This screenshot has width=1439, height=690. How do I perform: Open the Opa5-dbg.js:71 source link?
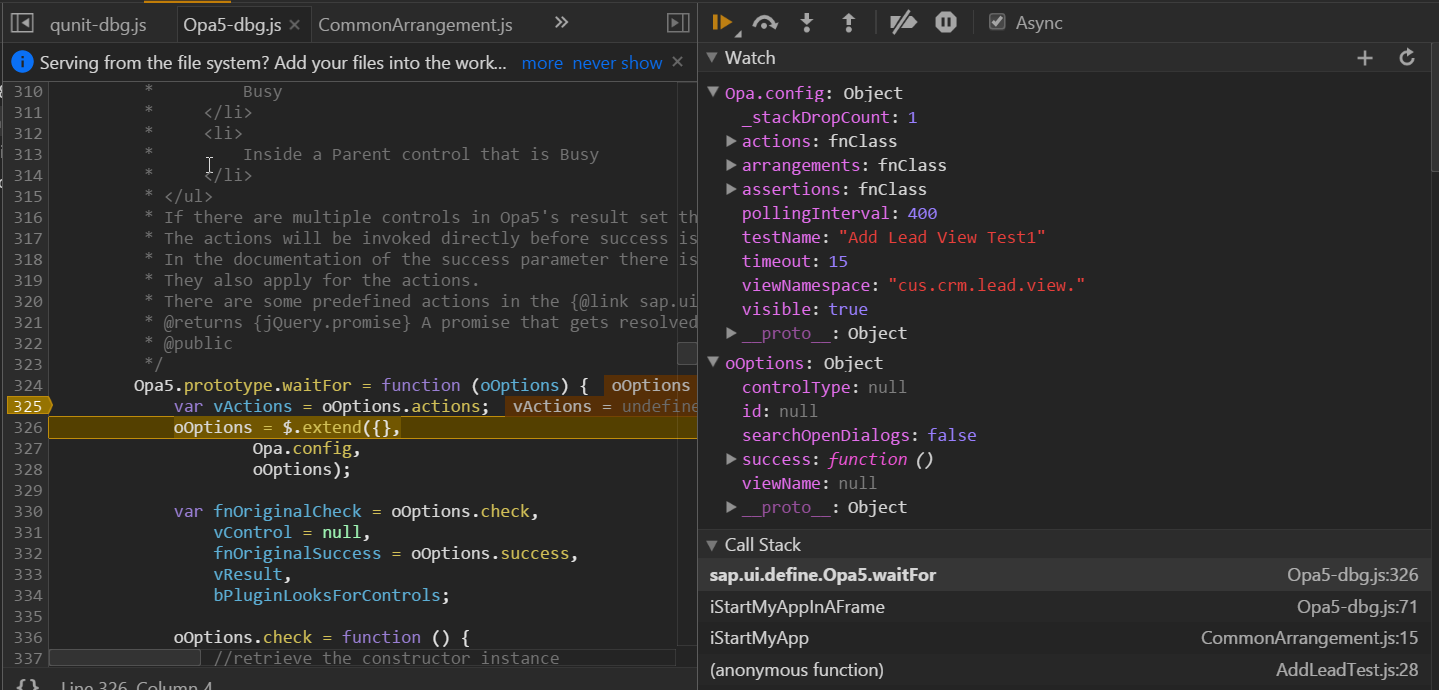(x=1358, y=607)
